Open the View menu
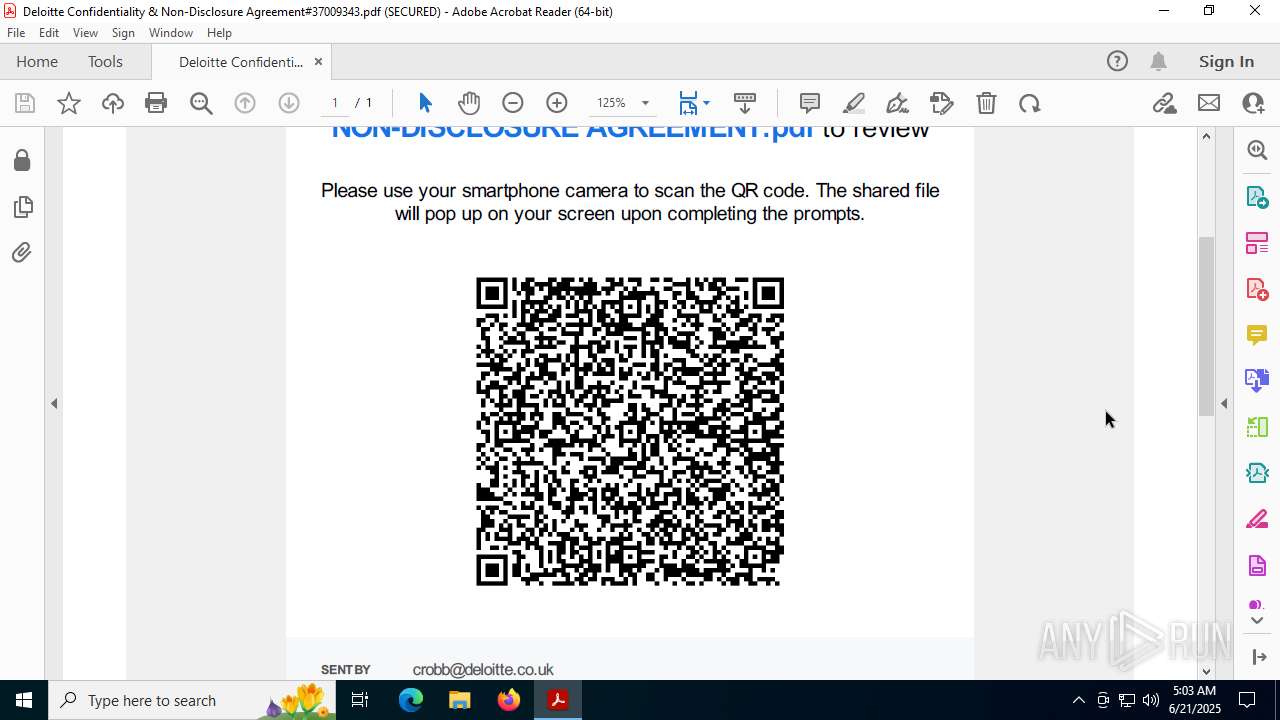This screenshot has height=720, width=1280. pos(85,33)
